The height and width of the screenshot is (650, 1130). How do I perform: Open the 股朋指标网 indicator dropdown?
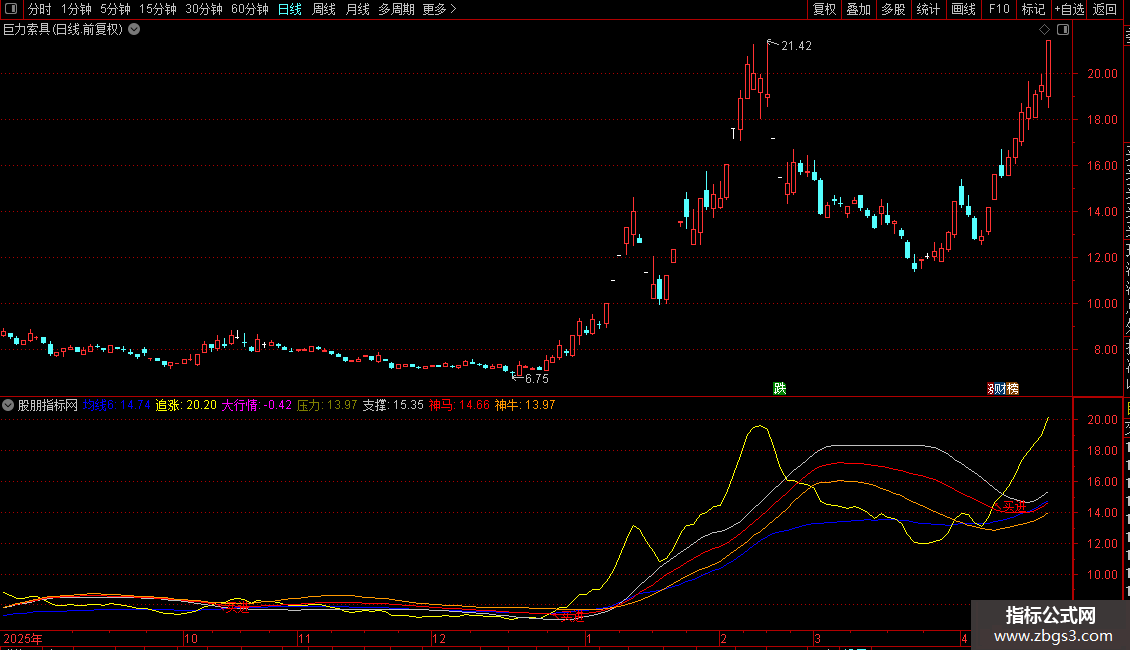[8, 405]
